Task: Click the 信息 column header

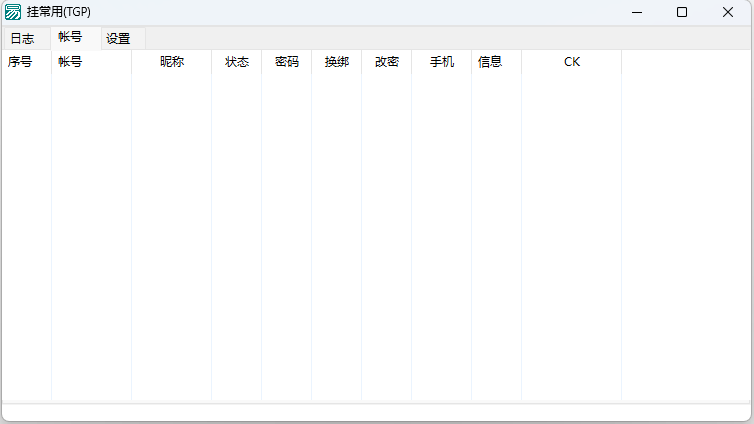Action: click(x=490, y=62)
